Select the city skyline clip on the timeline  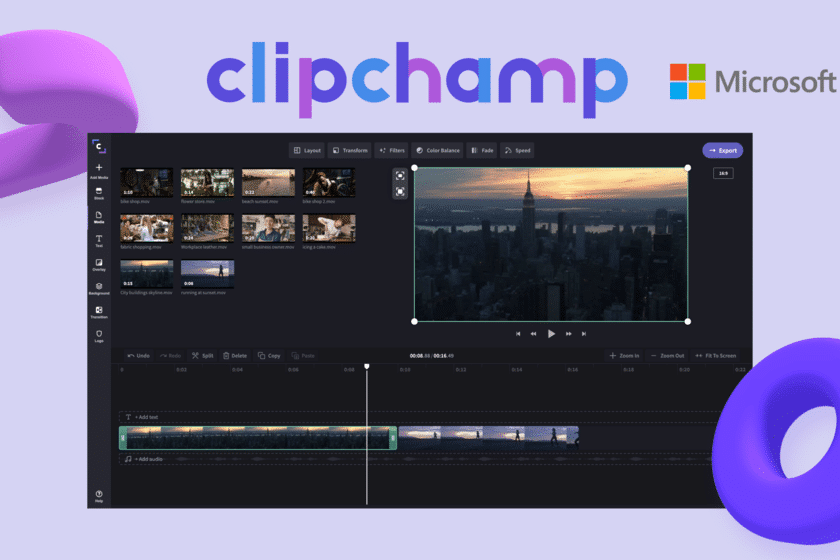click(x=258, y=438)
